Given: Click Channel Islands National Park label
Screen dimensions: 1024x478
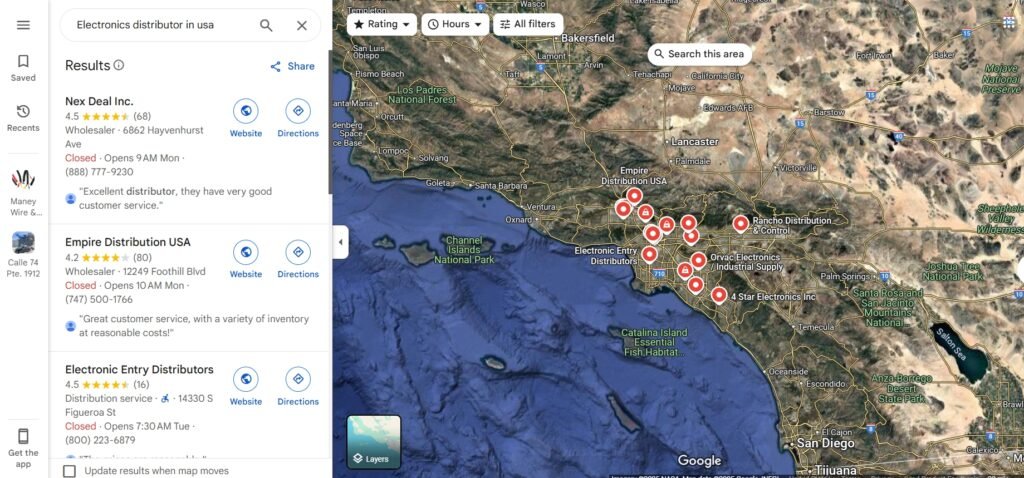Looking at the screenshot, I should (x=464, y=250).
